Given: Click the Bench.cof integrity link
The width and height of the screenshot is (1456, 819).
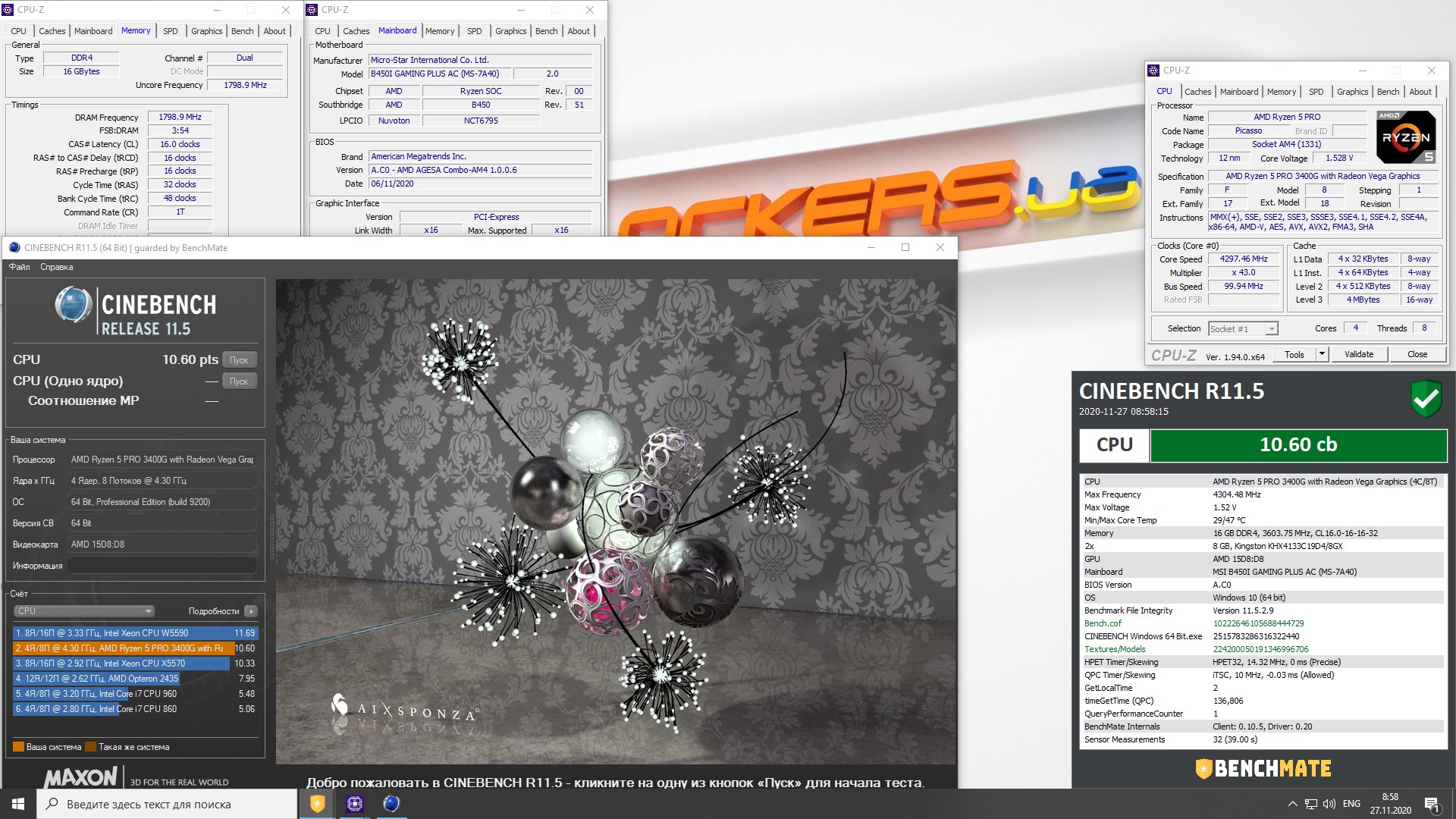Looking at the screenshot, I should (x=1103, y=623).
